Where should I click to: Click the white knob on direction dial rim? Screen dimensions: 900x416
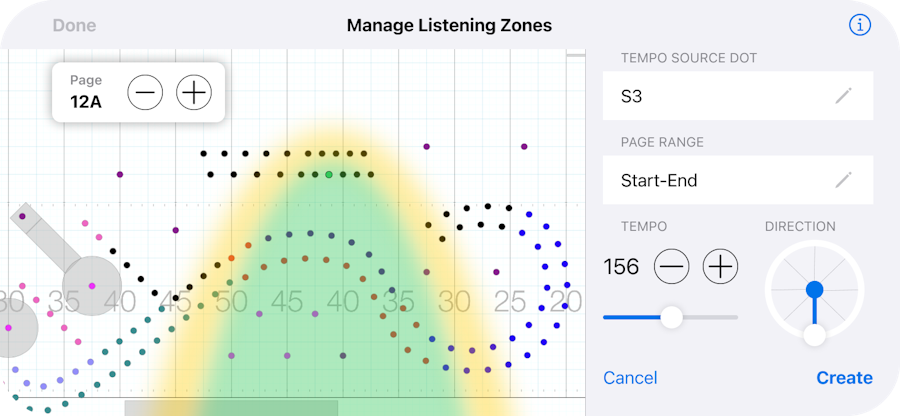pyautogui.click(x=815, y=336)
